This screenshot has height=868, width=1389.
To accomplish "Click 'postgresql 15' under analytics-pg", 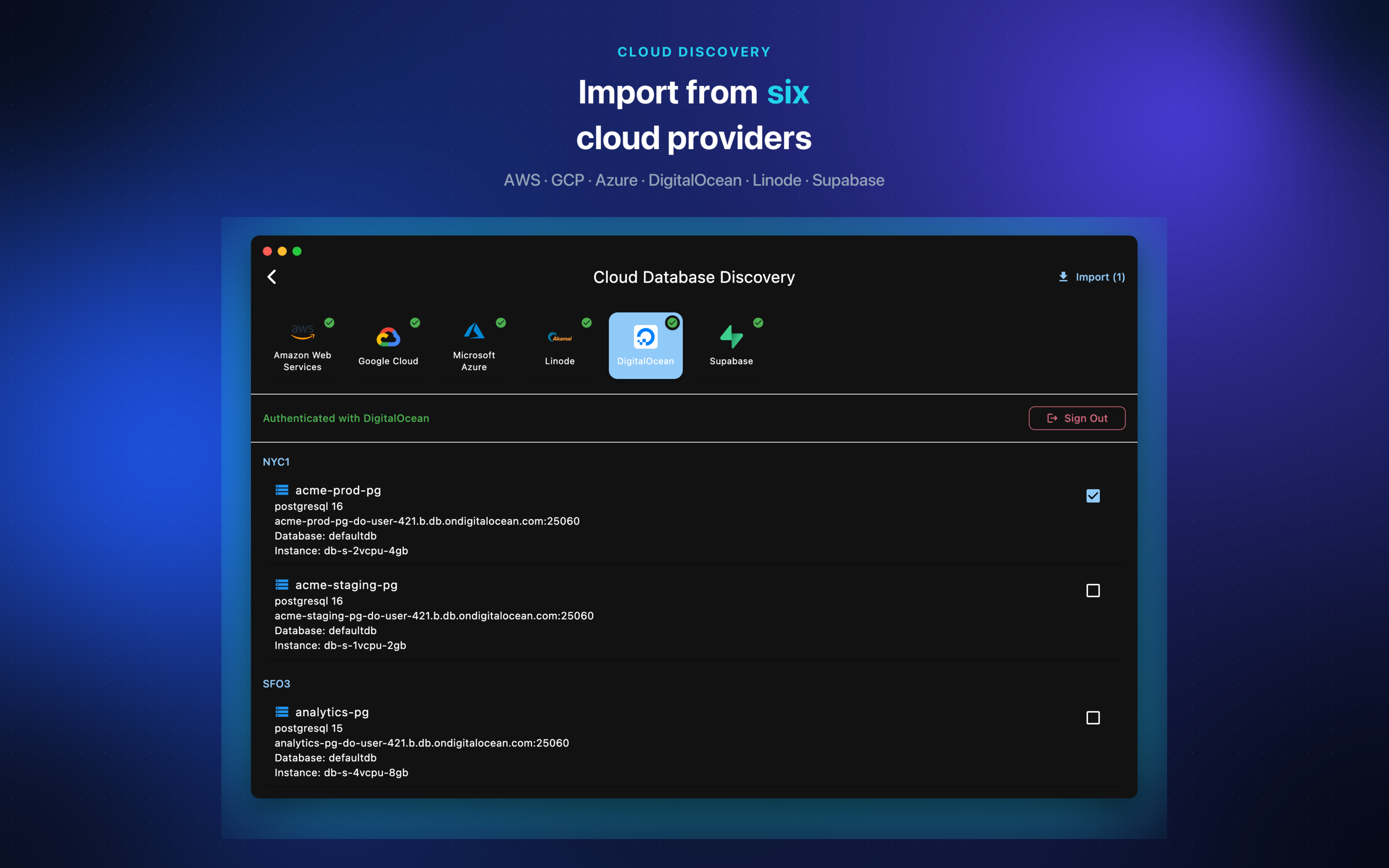I will coord(309,729).
